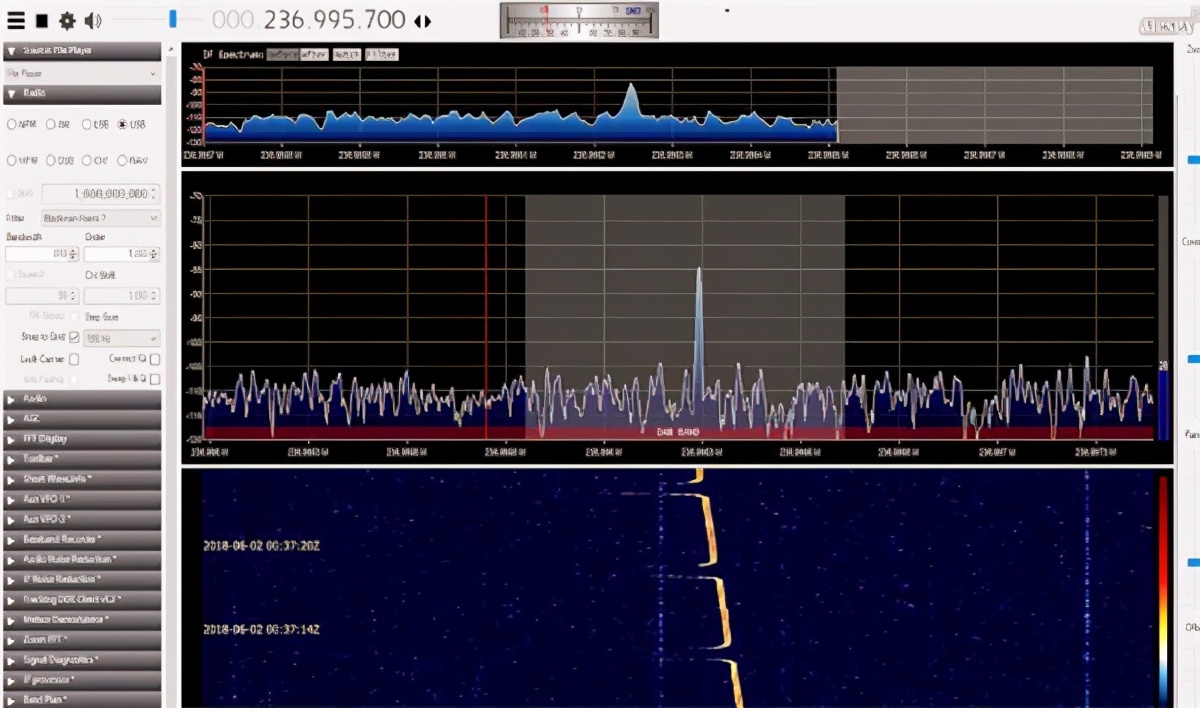Screen dimensions: 1200x708
Task: Expand the IF processor panel
Action: point(82,680)
